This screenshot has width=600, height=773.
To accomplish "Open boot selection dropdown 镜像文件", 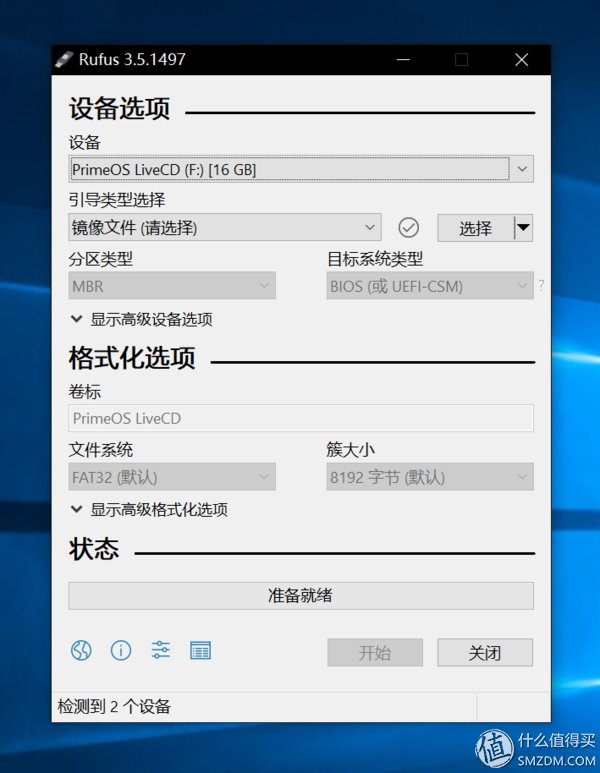I will pyautogui.click(x=225, y=227).
